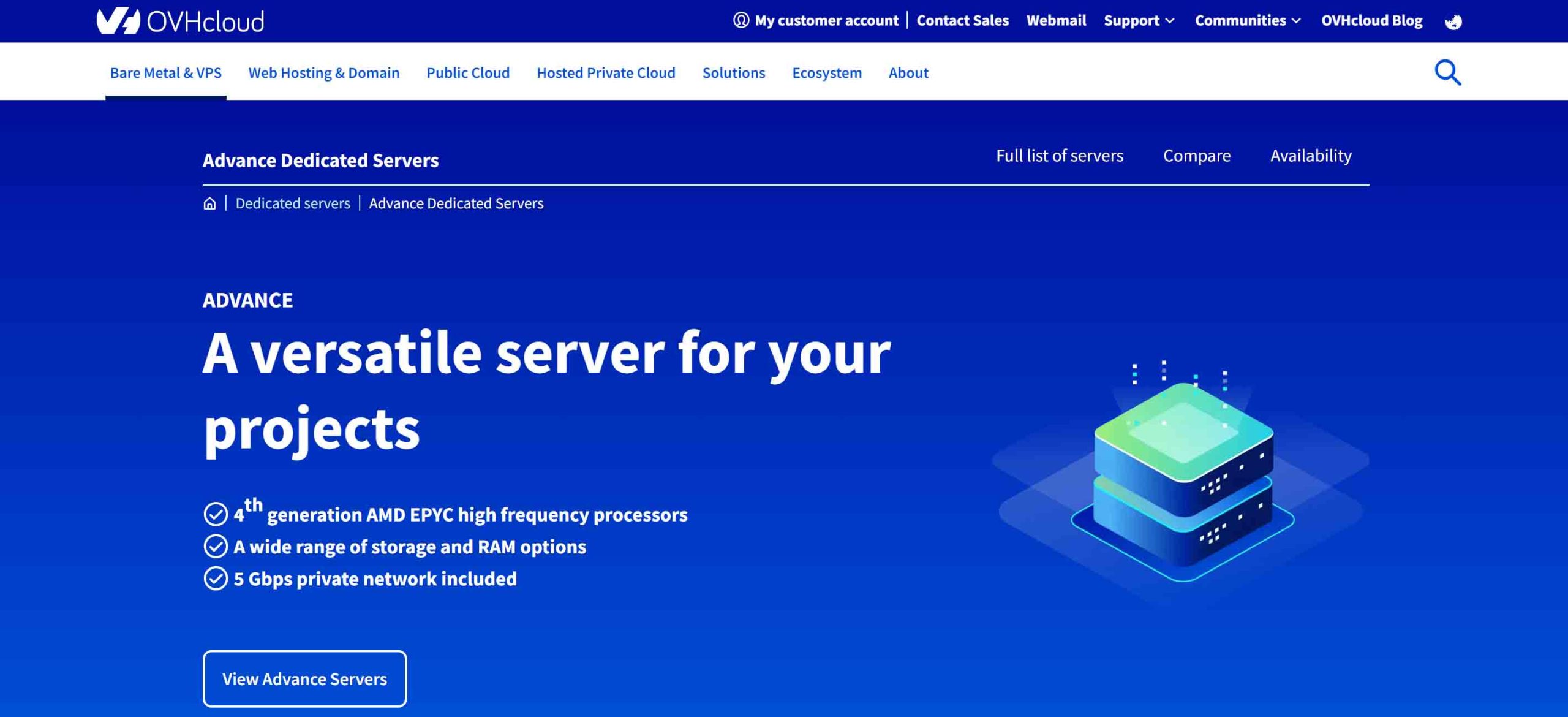Open the Solutions menu

click(734, 72)
